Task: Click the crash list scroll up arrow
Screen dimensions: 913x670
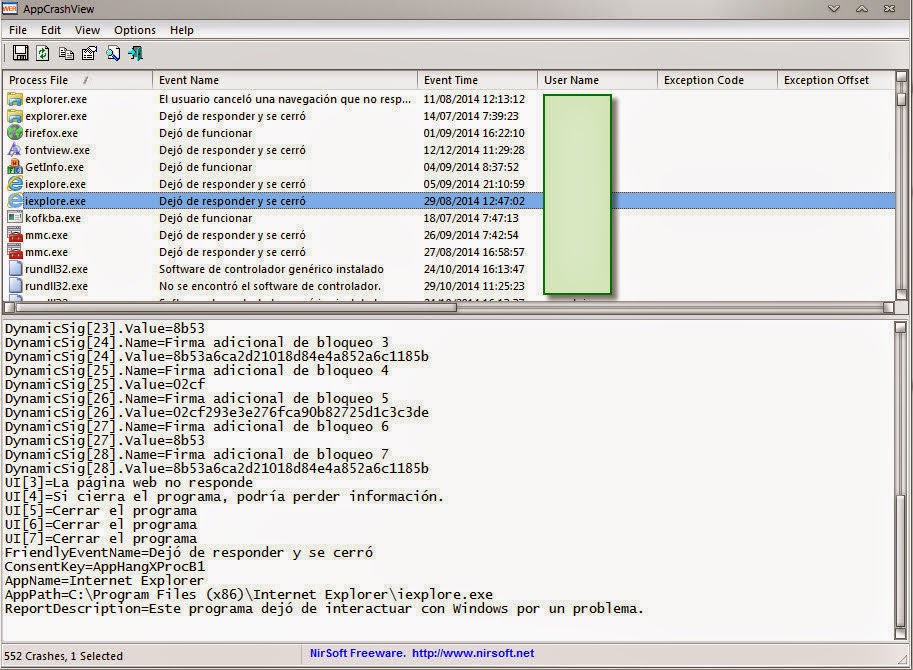Action: pos(901,77)
